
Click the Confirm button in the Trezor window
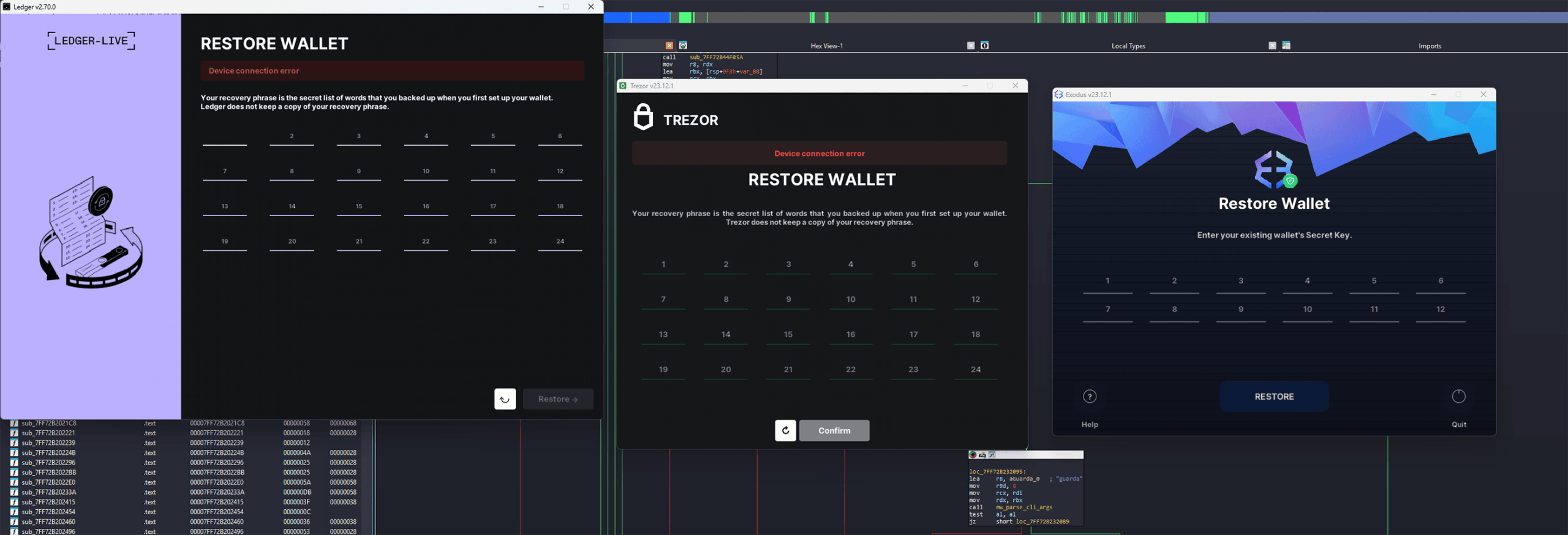tap(834, 430)
